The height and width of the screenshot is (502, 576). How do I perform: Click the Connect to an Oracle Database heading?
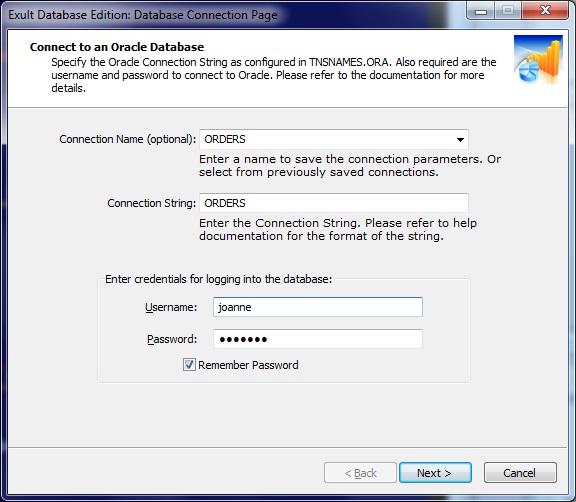[x=117, y=47]
